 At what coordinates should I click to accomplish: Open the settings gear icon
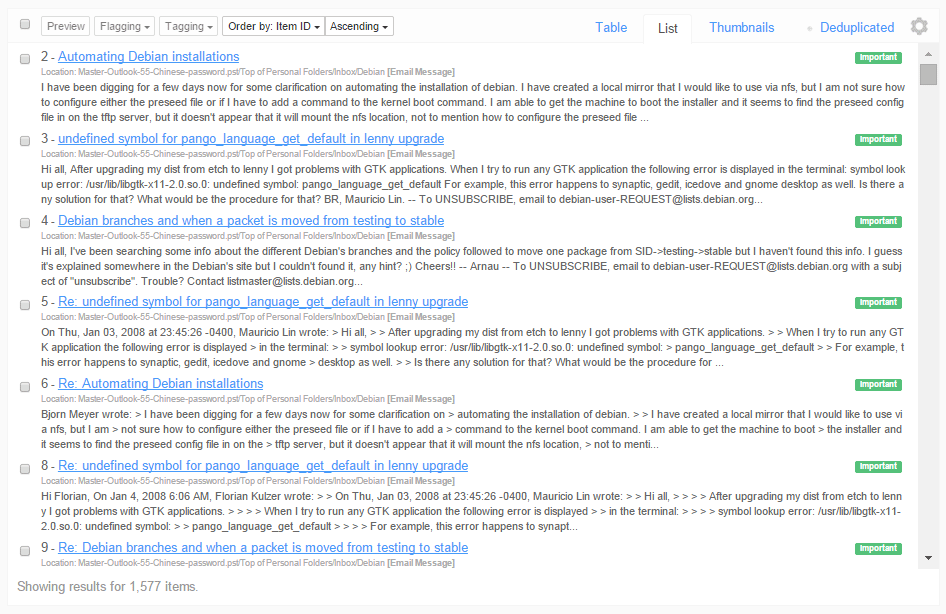pyautogui.click(x=919, y=26)
